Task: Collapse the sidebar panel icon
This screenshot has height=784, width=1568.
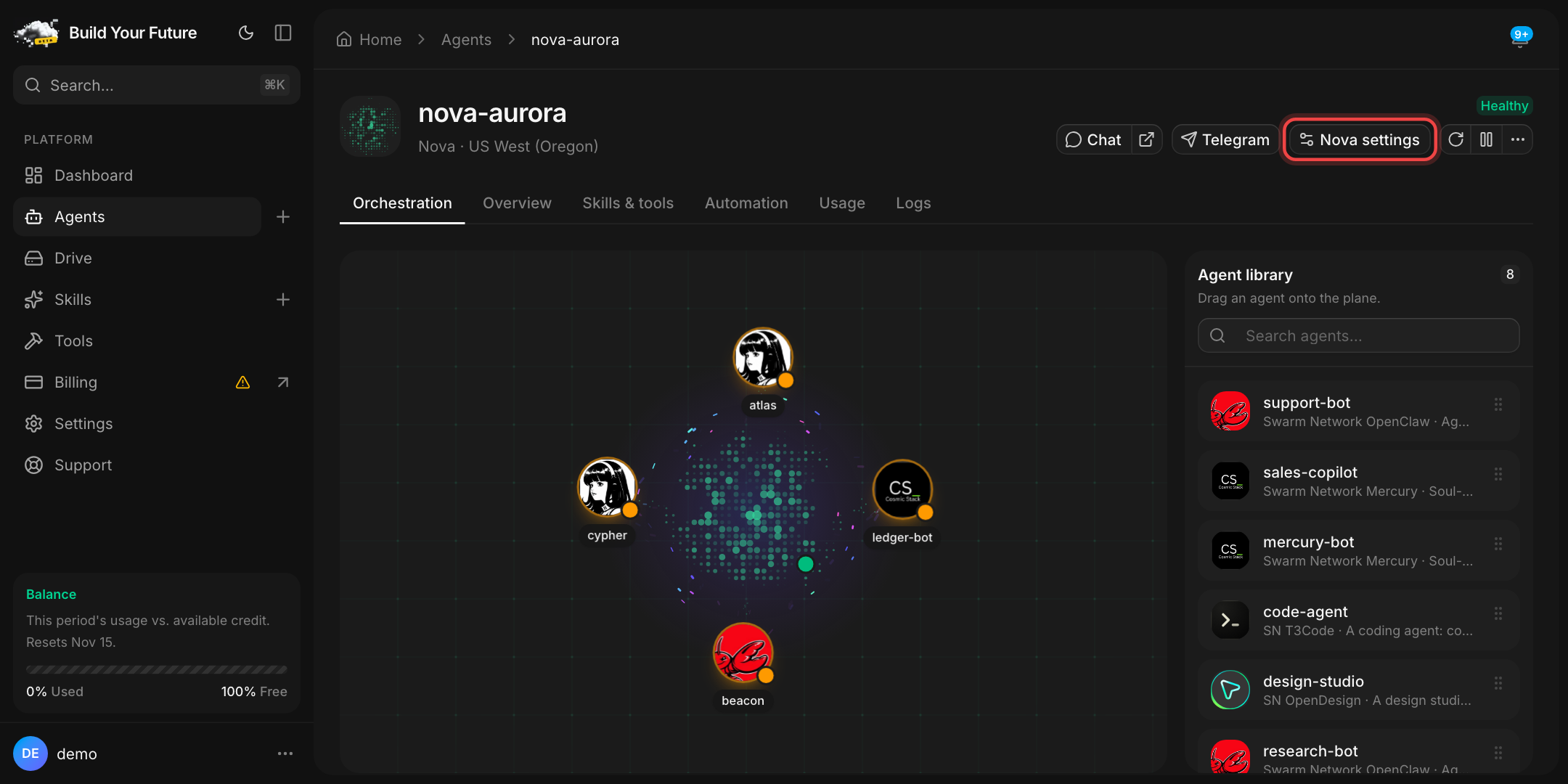Action: pyautogui.click(x=283, y=33)
